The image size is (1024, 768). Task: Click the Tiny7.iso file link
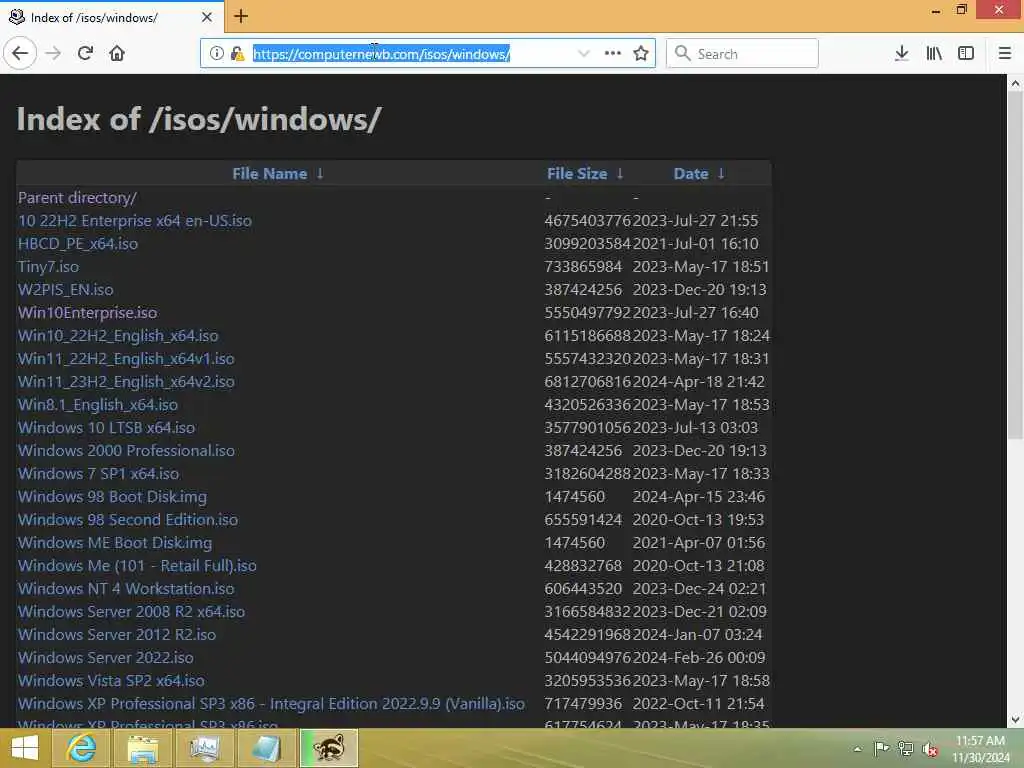48,266
